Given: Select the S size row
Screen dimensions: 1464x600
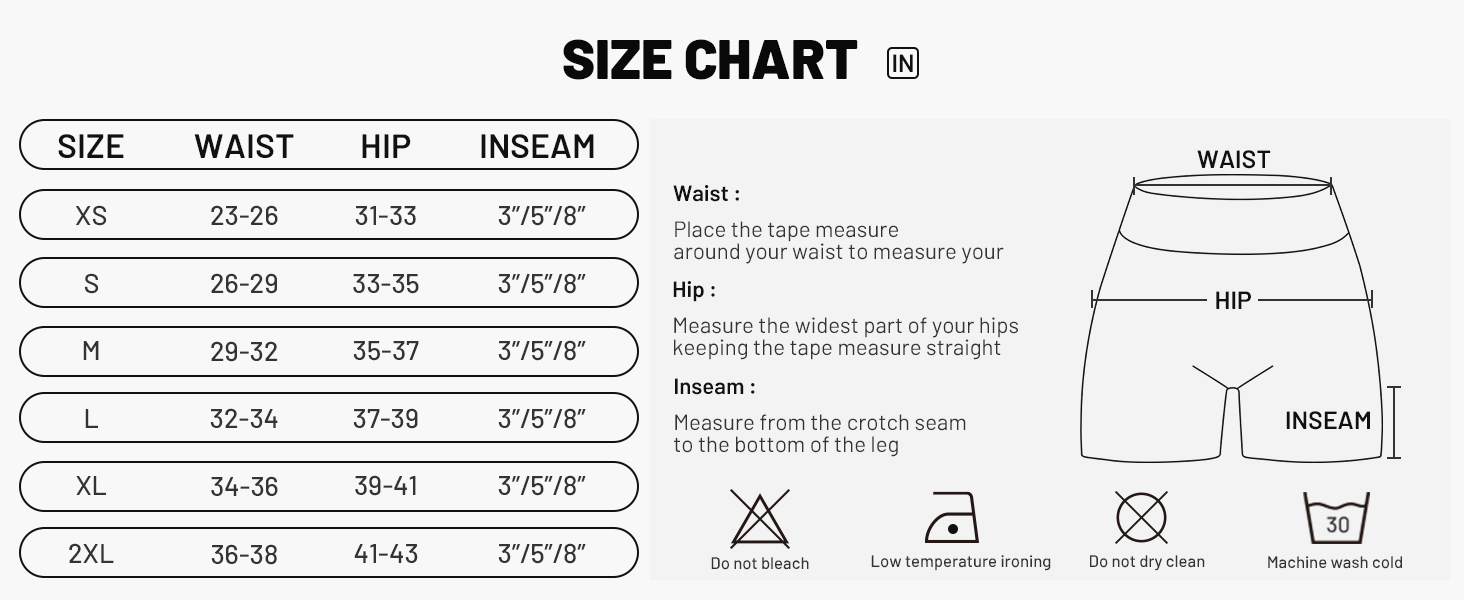Looking at the screenshot, I should 328,283.
